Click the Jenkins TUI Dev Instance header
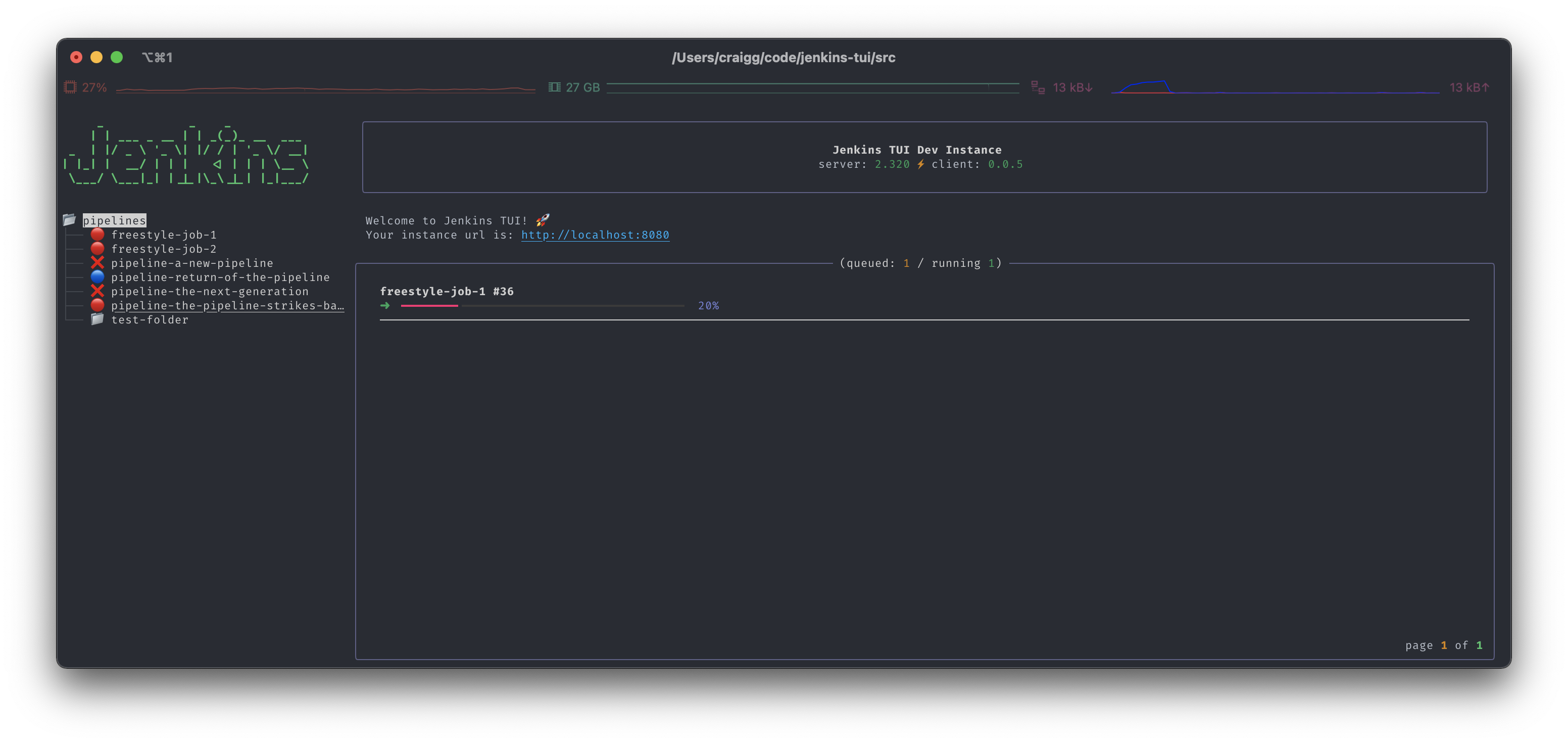Image resolution: width=1568 pixels, height=743 pixels. (x=917, y=150)
